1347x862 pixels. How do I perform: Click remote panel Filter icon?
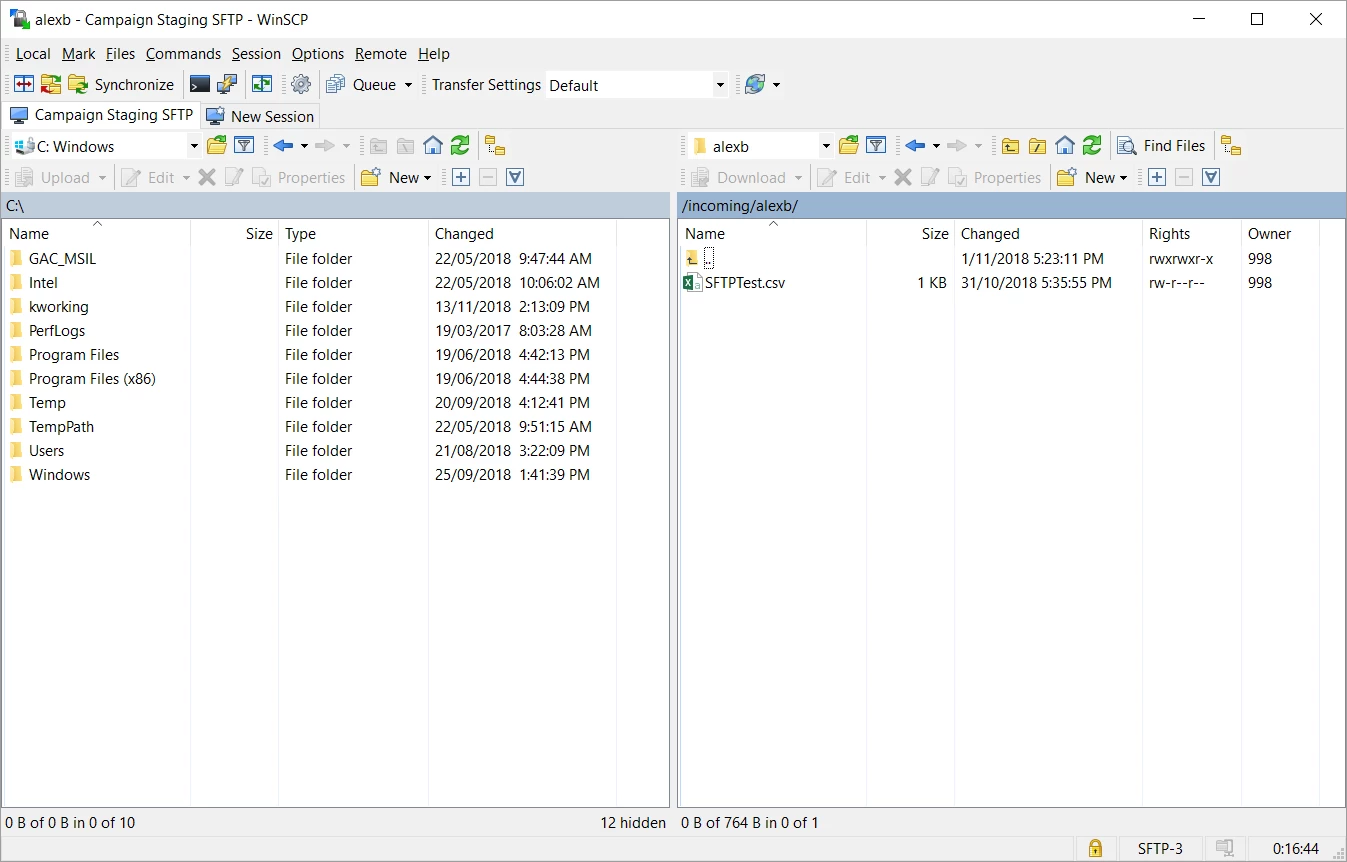(876, 146)
